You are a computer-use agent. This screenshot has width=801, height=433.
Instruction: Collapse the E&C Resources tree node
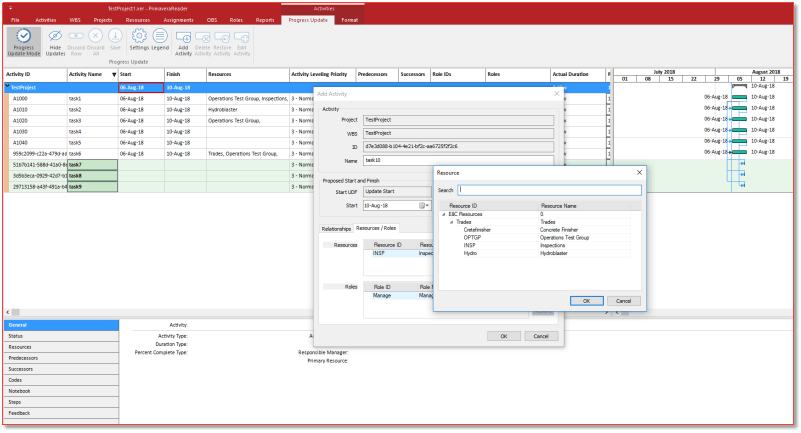tap(443, 214)
